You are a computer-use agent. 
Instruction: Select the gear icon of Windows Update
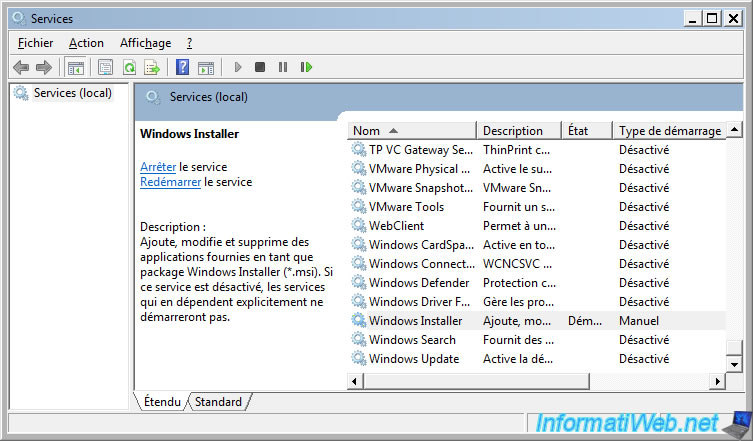click(x=358, y=358)
